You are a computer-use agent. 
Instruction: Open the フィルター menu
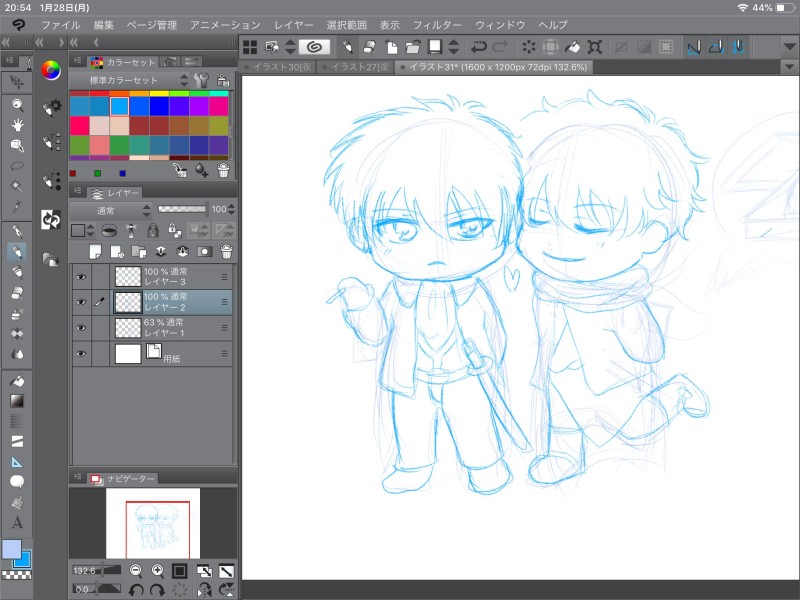pos(437,25)
